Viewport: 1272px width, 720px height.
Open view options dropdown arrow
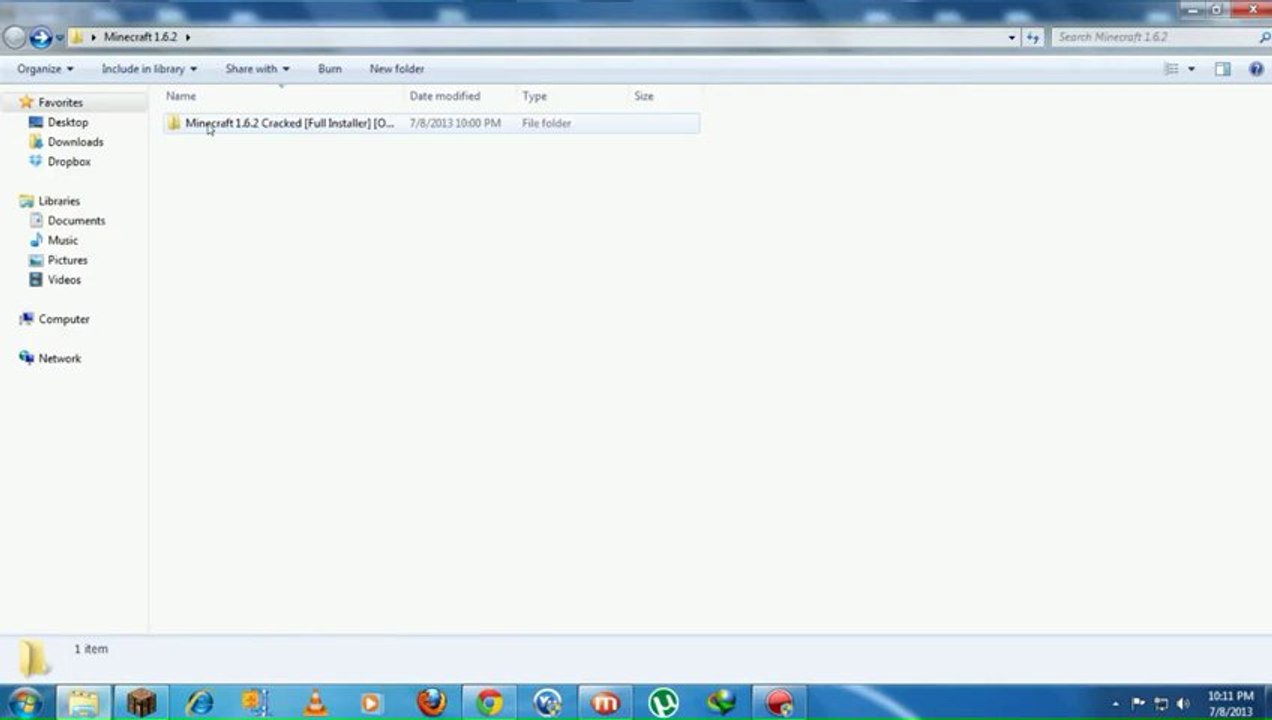pos(1191,69)
